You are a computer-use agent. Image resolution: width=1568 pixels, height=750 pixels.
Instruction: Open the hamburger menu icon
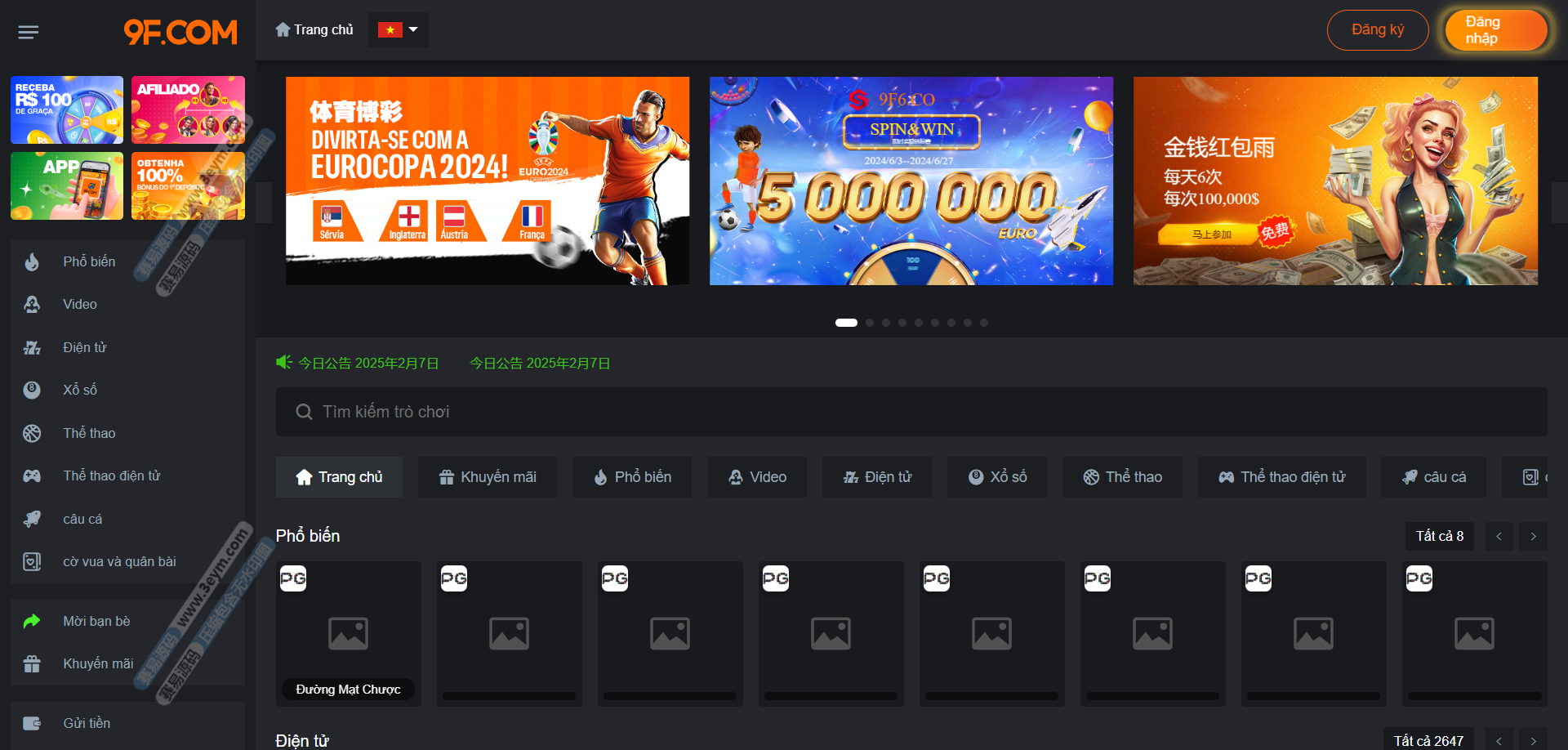29,32
